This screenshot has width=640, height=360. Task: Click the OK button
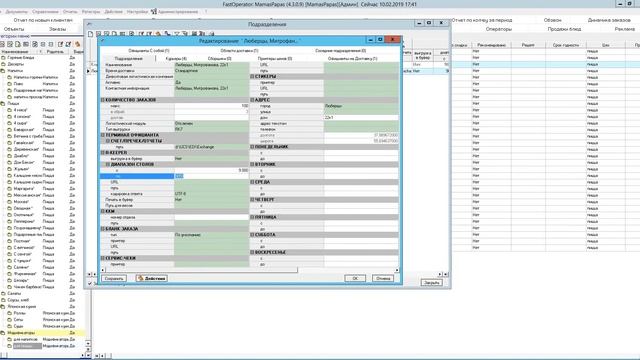coord(355,278)
